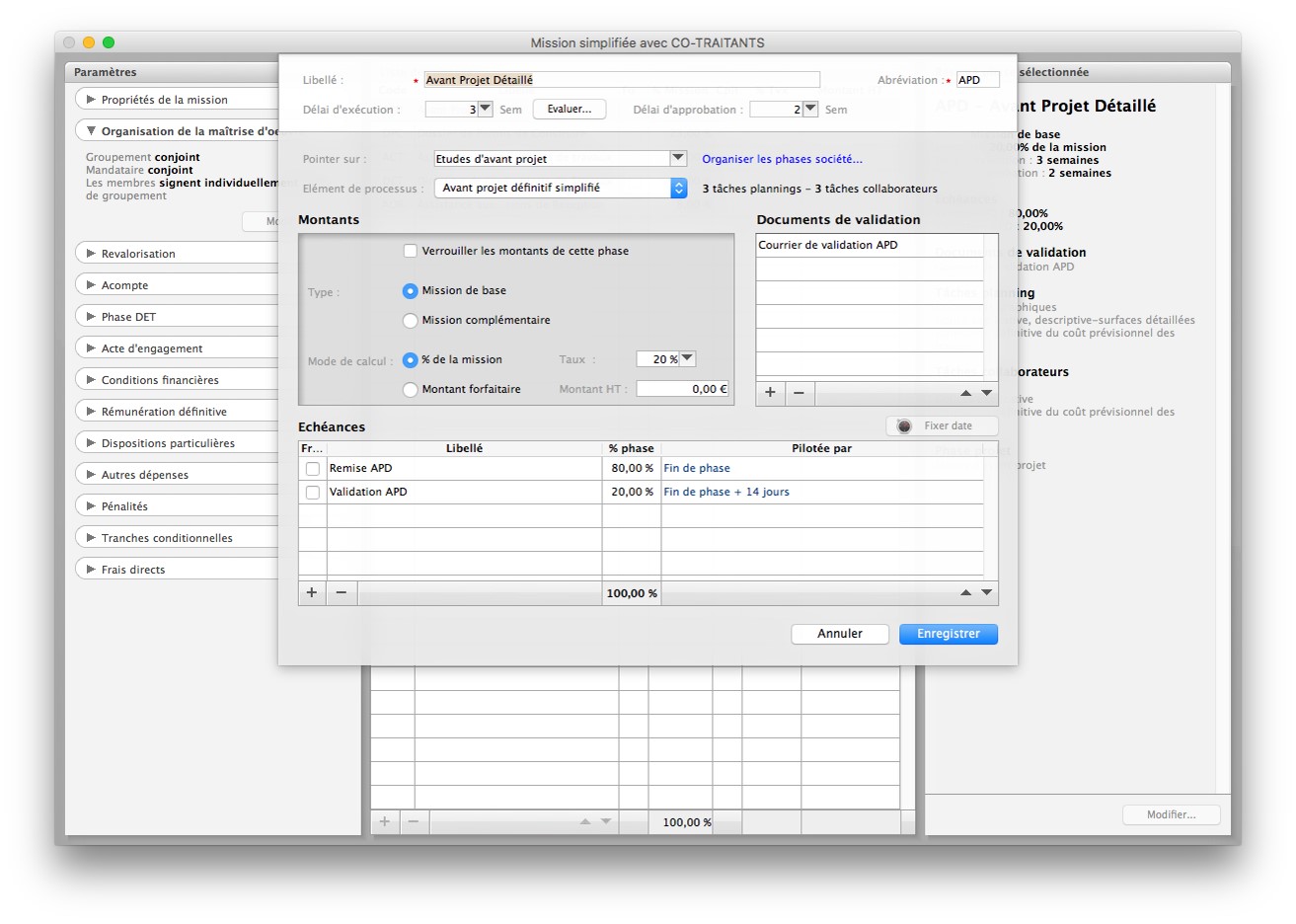Expand Rémunération définitive section

point(91,412)
